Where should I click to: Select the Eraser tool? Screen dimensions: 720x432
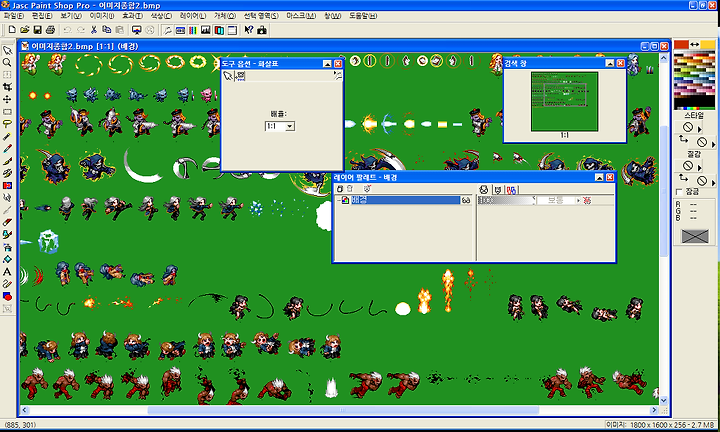(7, 223)
